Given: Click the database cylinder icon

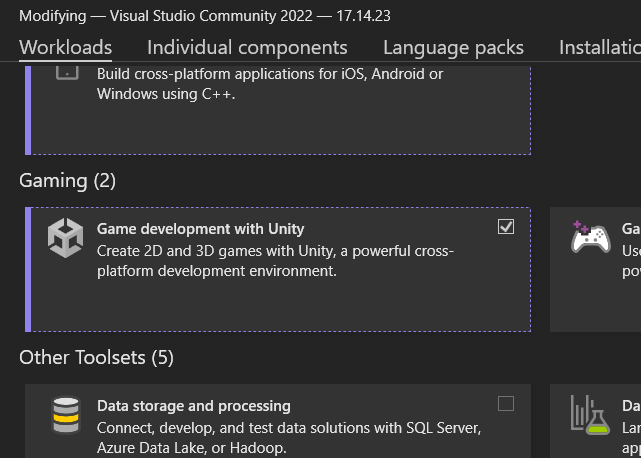Looking at the screenshot, I should coord(66,415).
